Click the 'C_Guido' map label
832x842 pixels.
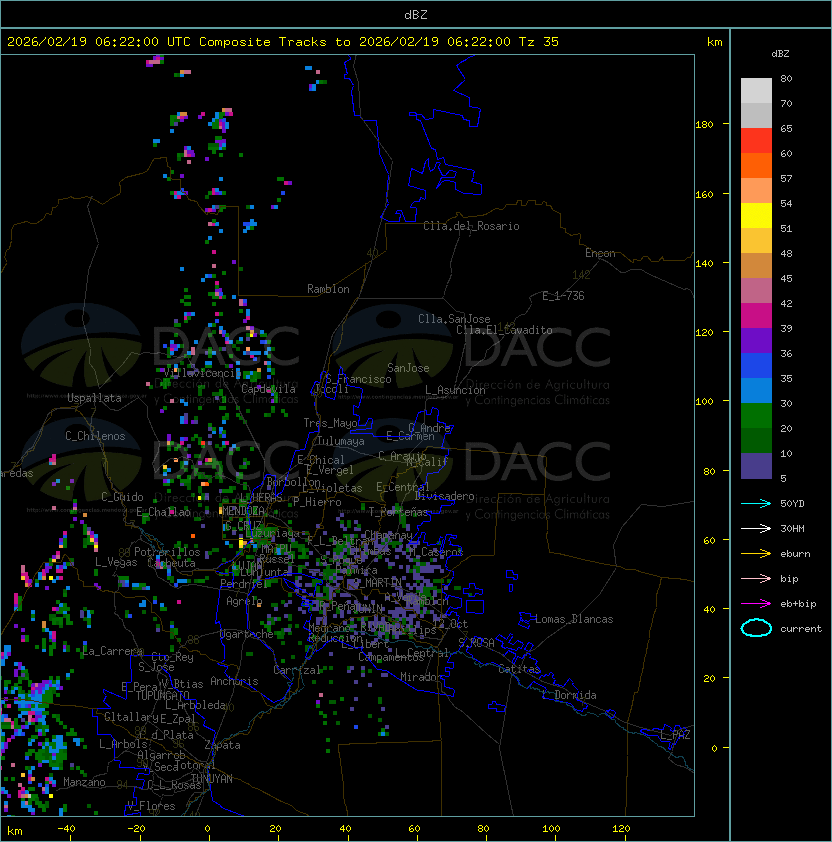(x=122, y=497)
